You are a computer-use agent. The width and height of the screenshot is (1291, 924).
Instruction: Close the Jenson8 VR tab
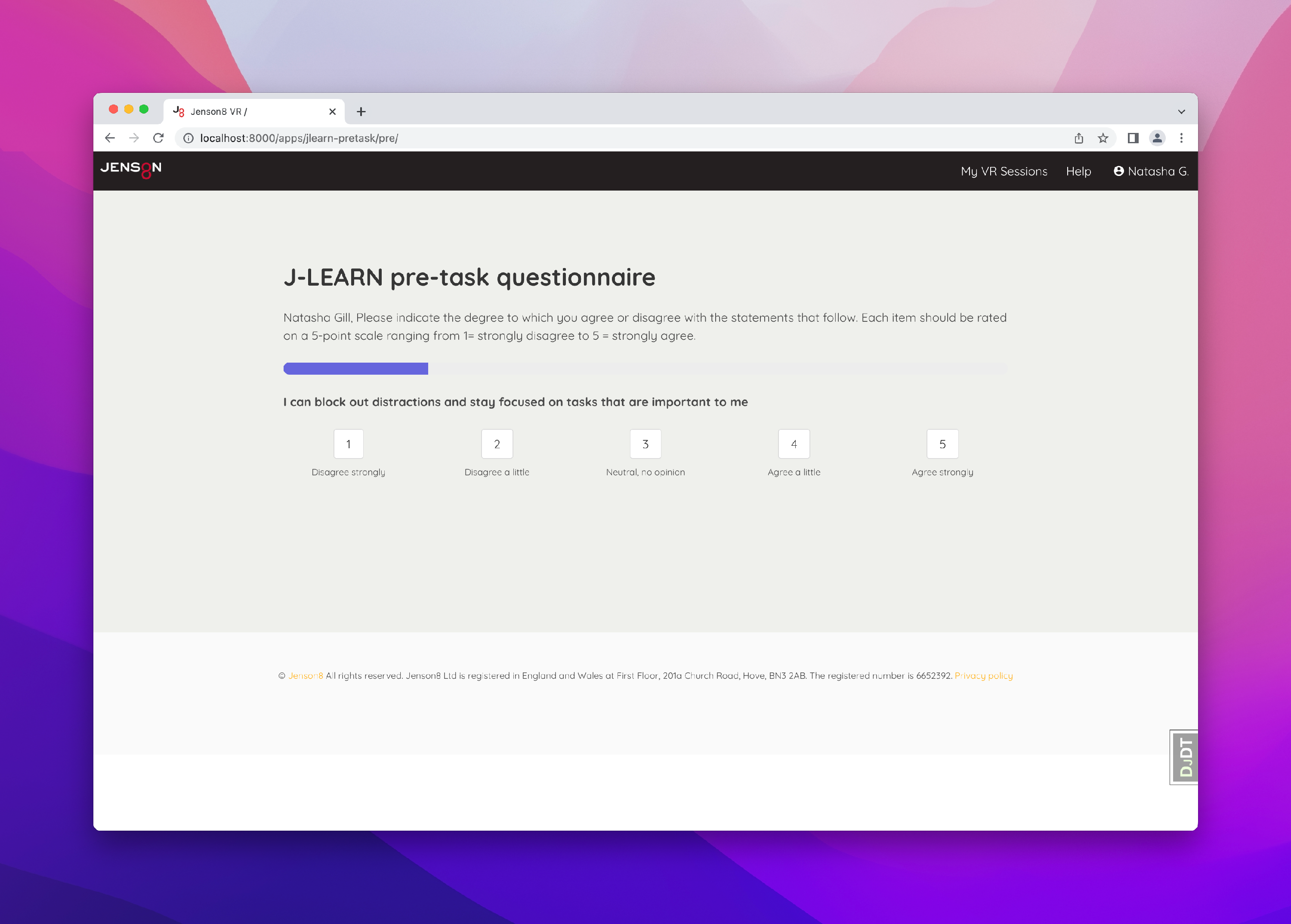332,111
